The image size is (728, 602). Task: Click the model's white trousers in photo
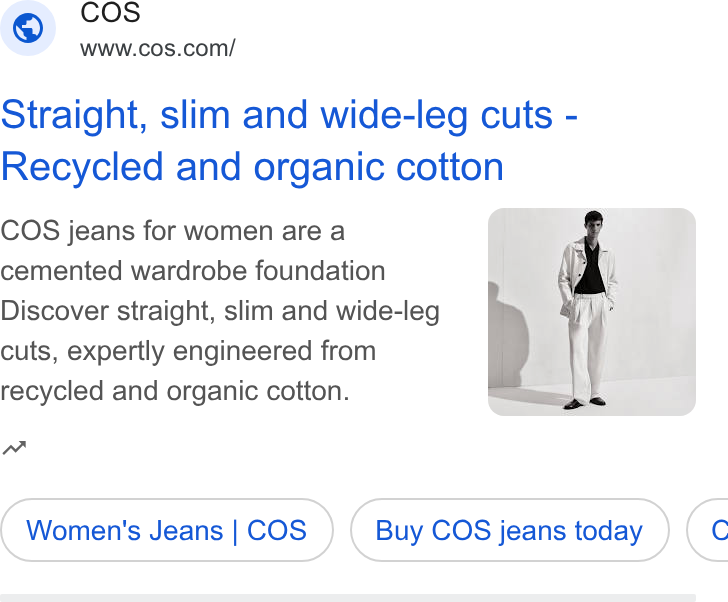point(588,348)
